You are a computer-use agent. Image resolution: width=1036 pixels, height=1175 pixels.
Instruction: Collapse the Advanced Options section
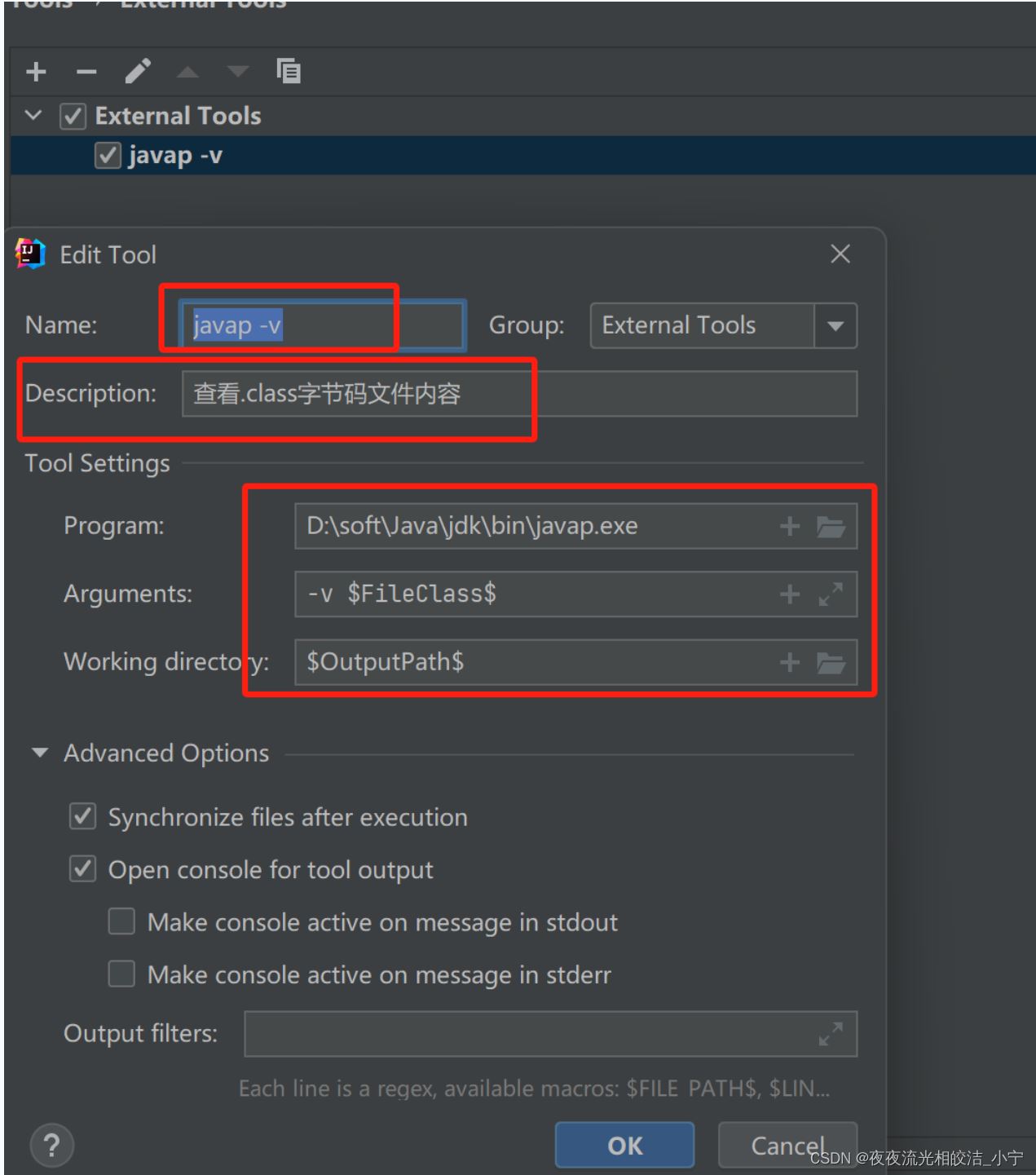click(x=39, y=753)
